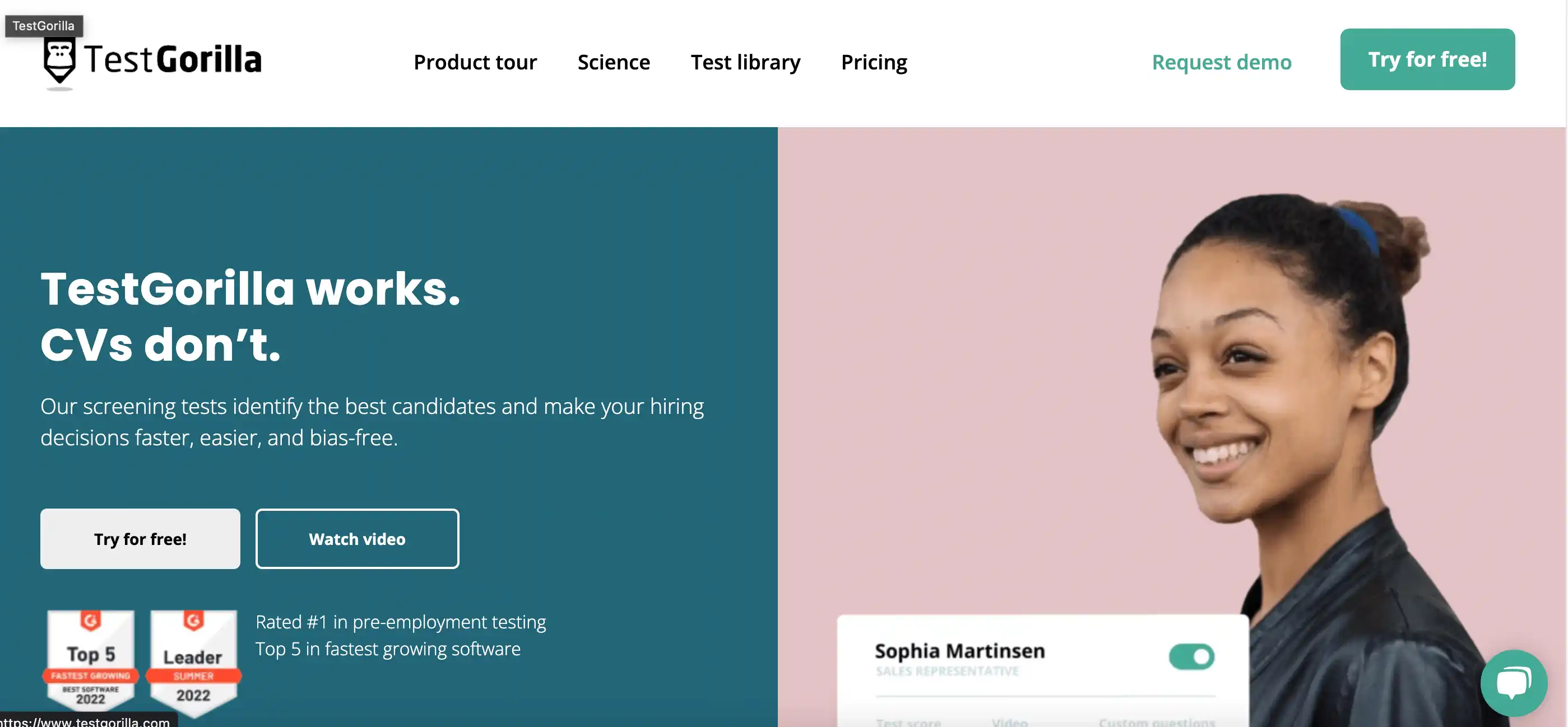Select the Test score tab on candidate card

pyautogui.click(x=908, y=722)
